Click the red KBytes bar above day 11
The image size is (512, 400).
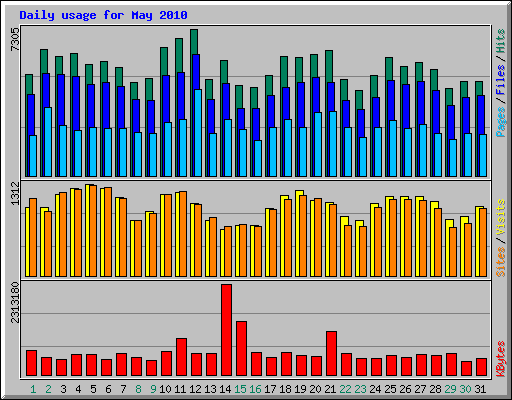(182, 357)
